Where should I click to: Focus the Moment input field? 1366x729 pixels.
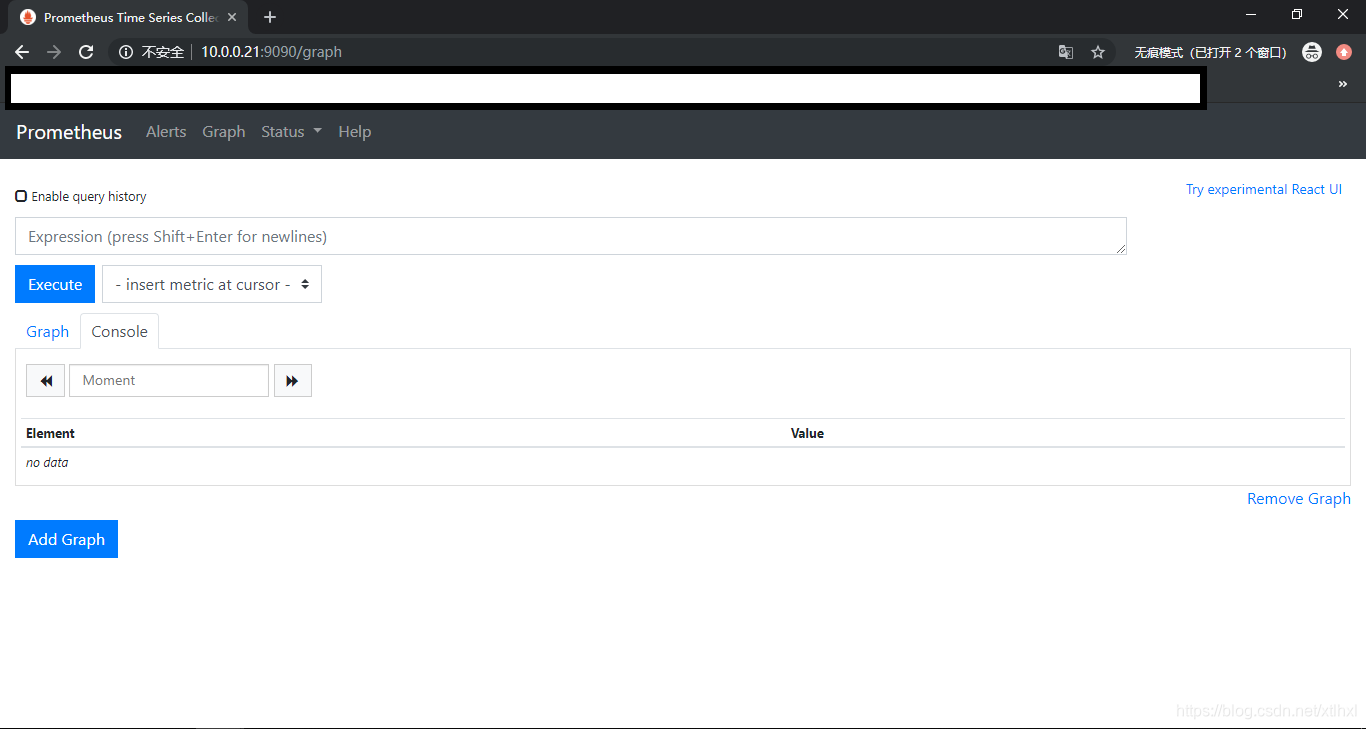(x=169, y=381)
